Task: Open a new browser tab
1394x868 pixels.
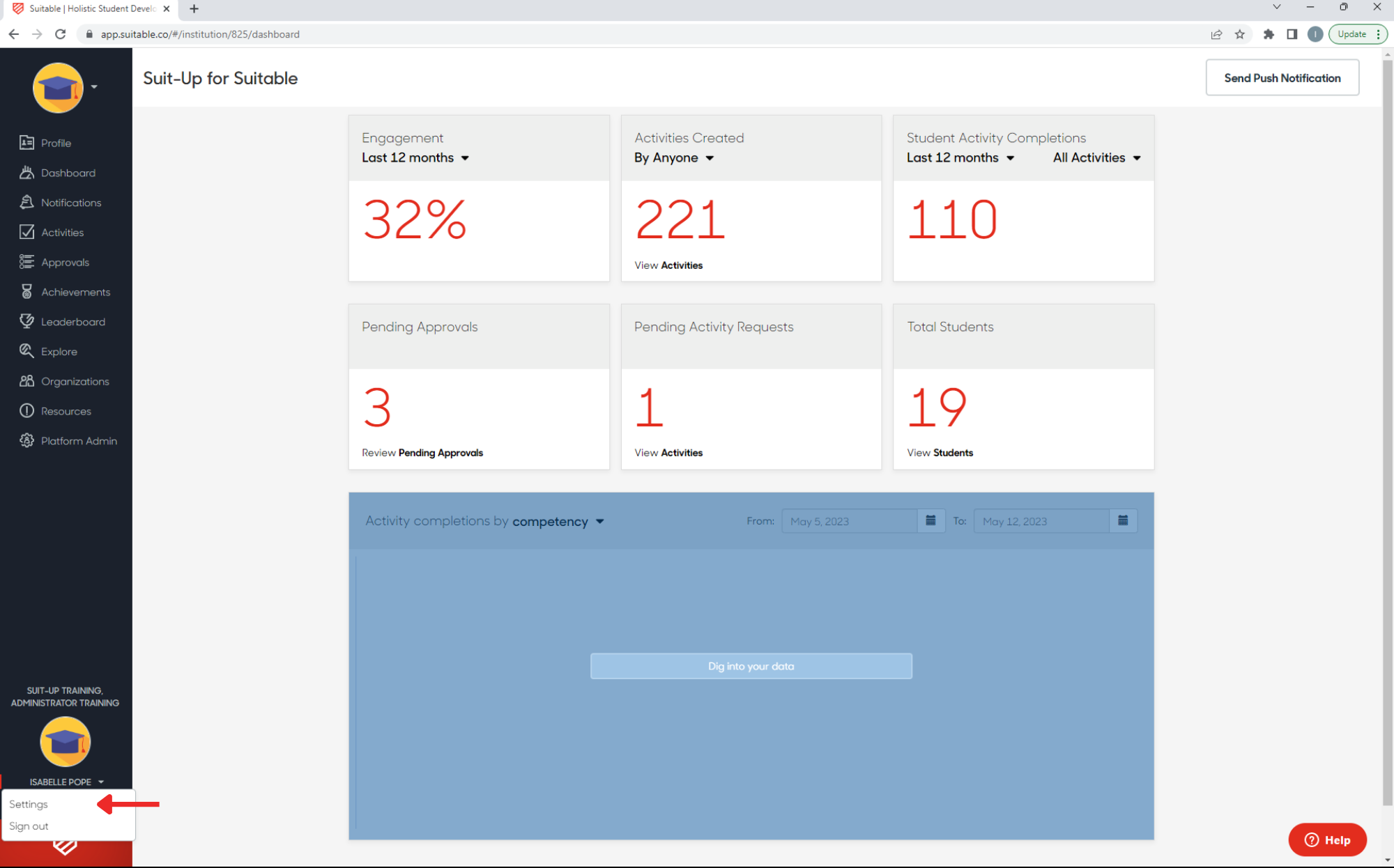Action: coord(194,8)
